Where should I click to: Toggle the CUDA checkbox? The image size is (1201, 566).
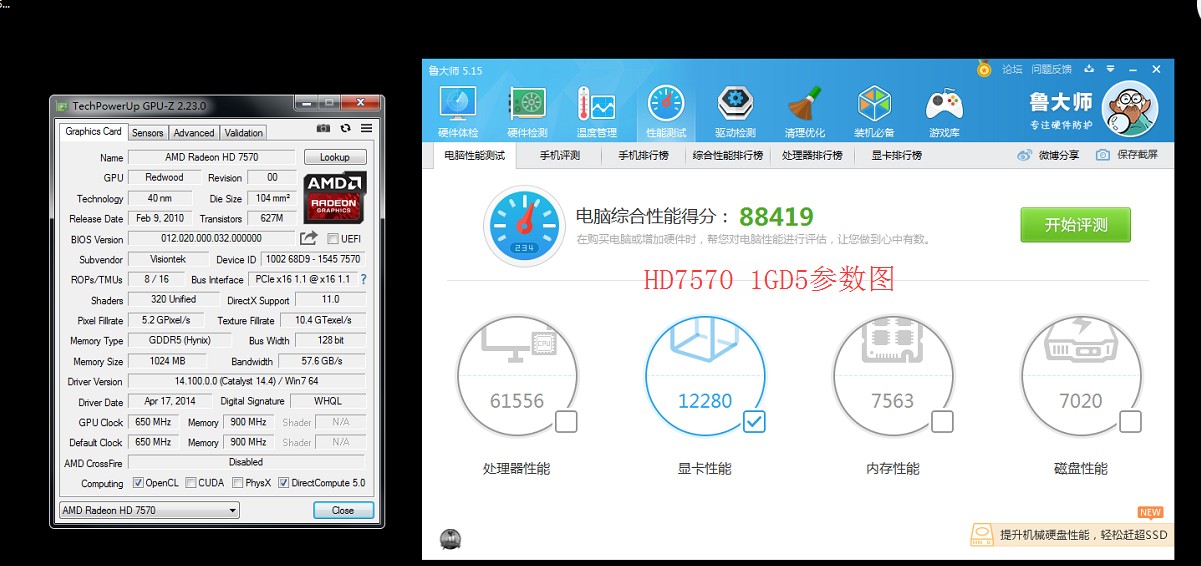click(x=190, y=483)
